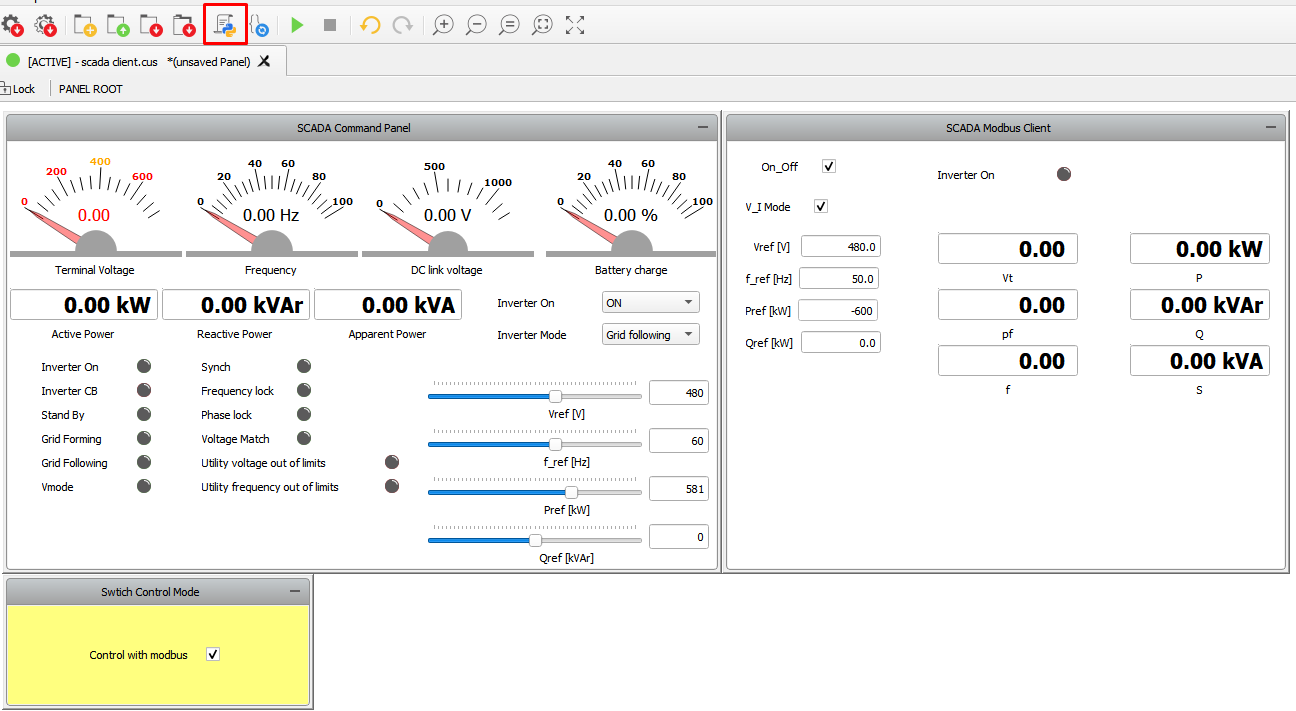Click the orange undo arrow
The width and height of the screenshot is (1296, 711).
click(x=370, y=25)
